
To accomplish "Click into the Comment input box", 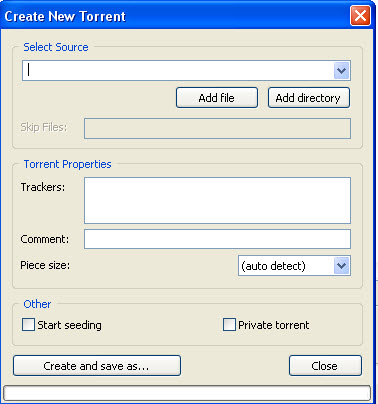I will point(217,239).
